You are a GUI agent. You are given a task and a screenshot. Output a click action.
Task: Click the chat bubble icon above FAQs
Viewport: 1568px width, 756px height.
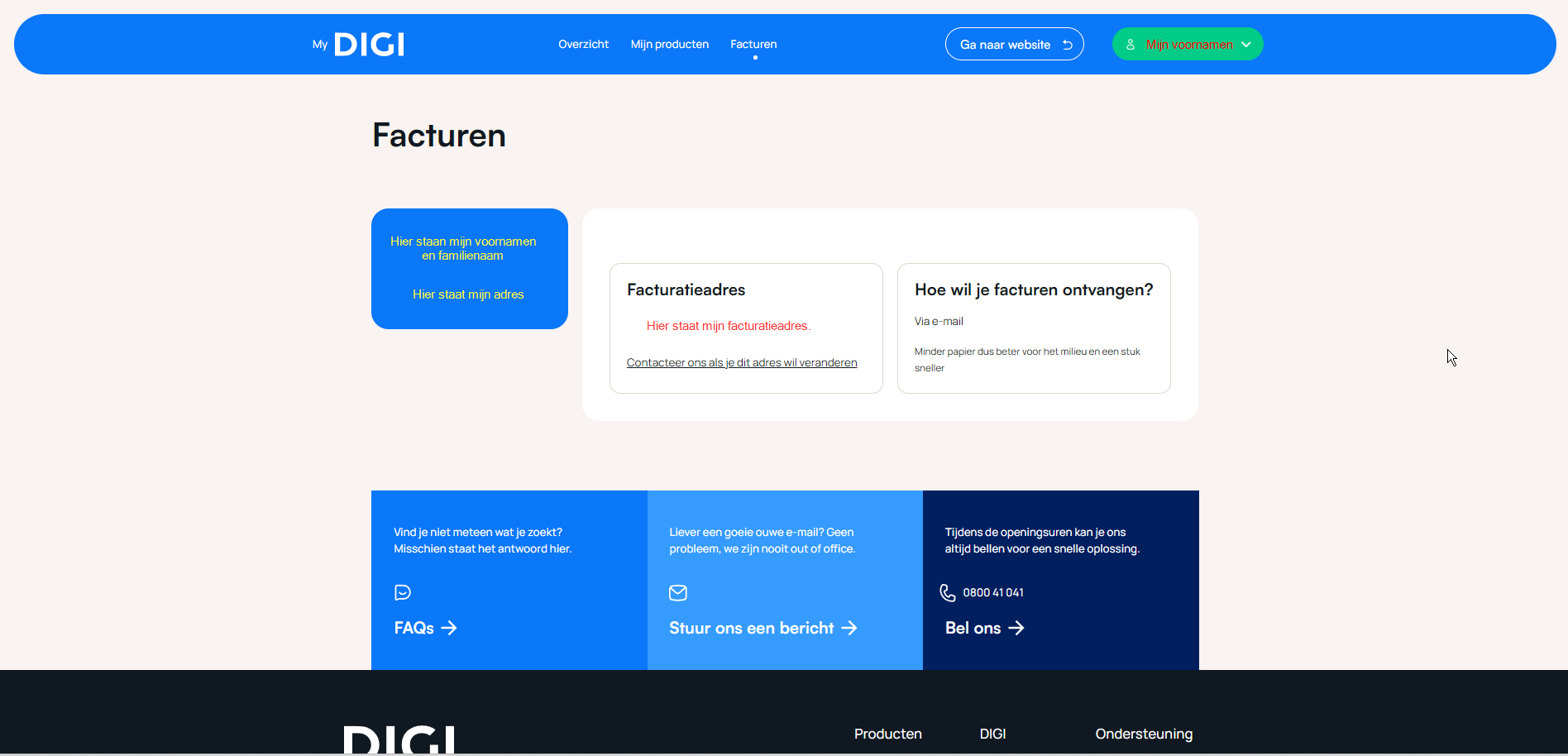(403, 592)
